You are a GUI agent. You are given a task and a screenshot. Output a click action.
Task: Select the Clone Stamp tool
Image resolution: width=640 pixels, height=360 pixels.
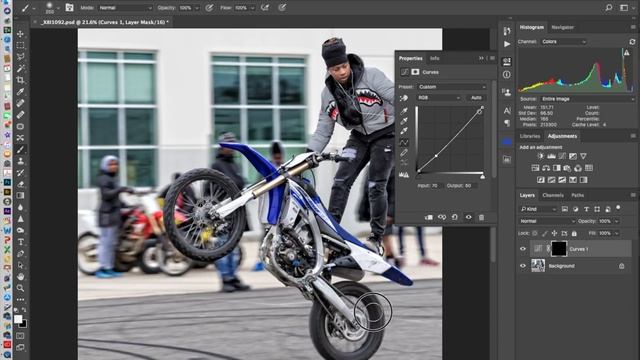[x=20, y=161]
